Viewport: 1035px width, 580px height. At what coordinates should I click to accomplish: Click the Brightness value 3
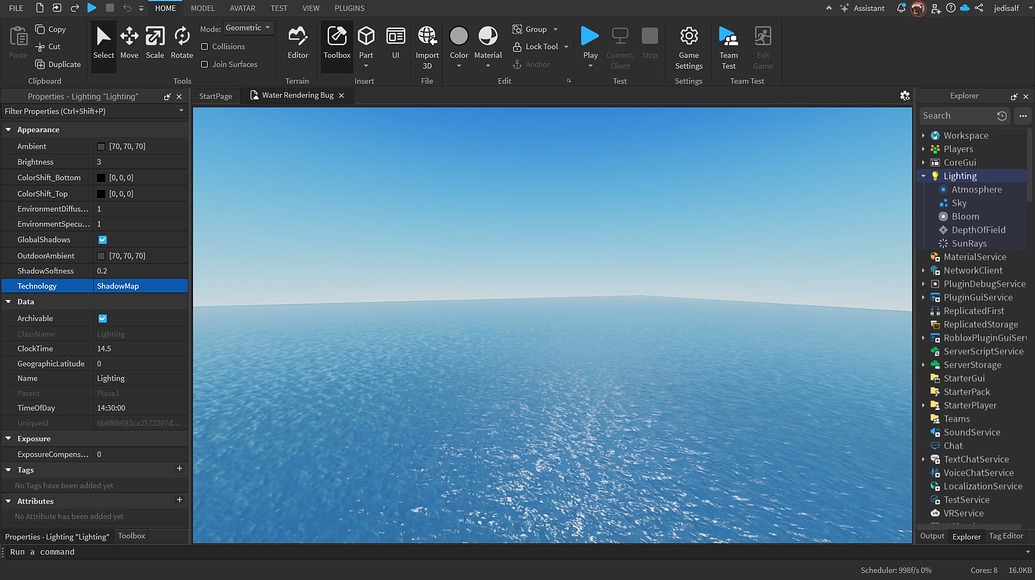click(x=141, y=162)
